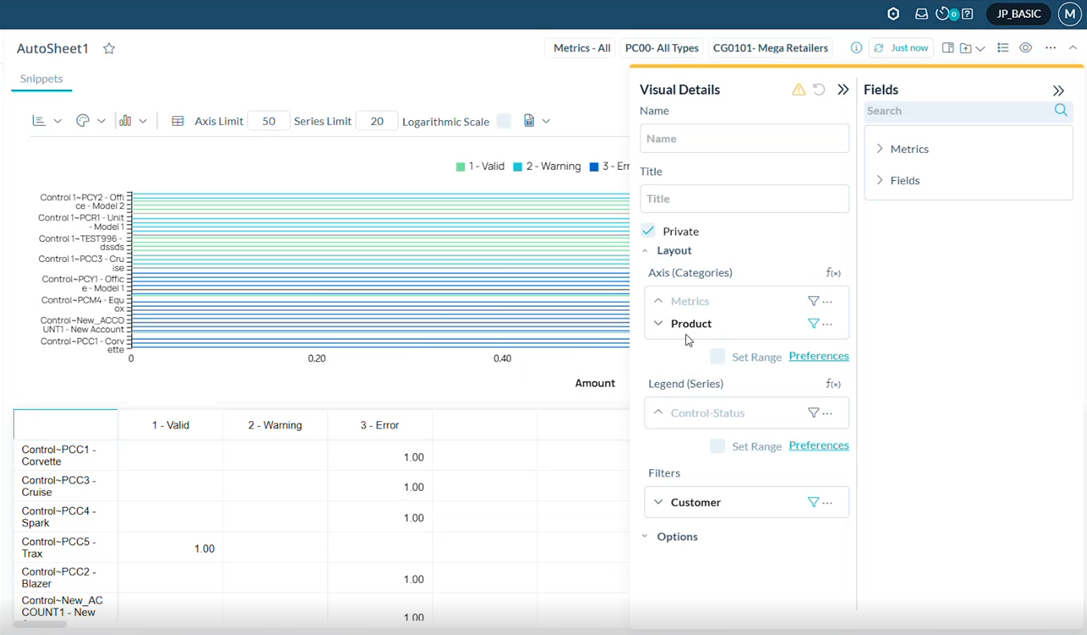
Task: Click the Just now refresh button
Action: 900,48
